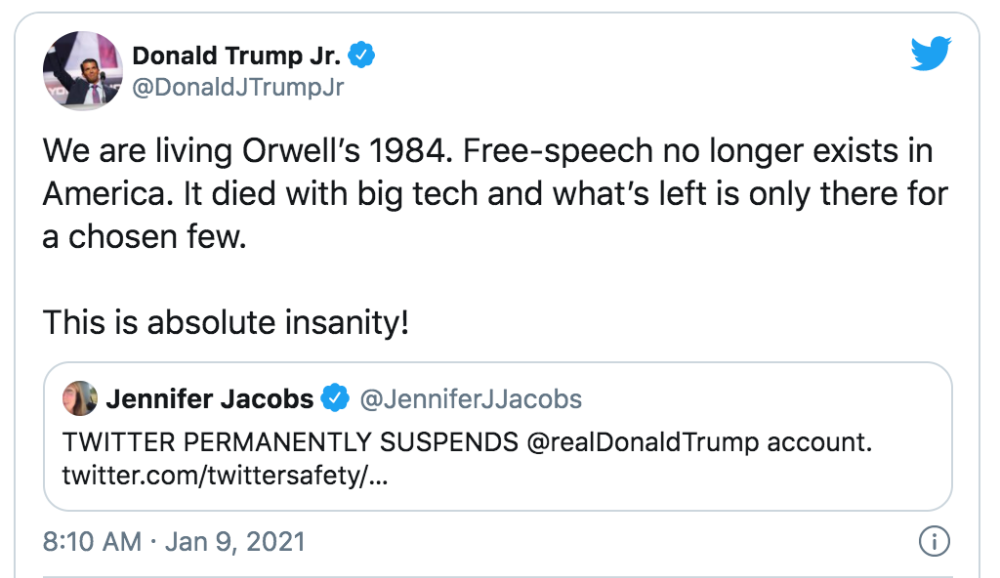1000x578 pixels.
Task: Open Donald Trump Jr.'s profile picture
Action: click(82, 70)
